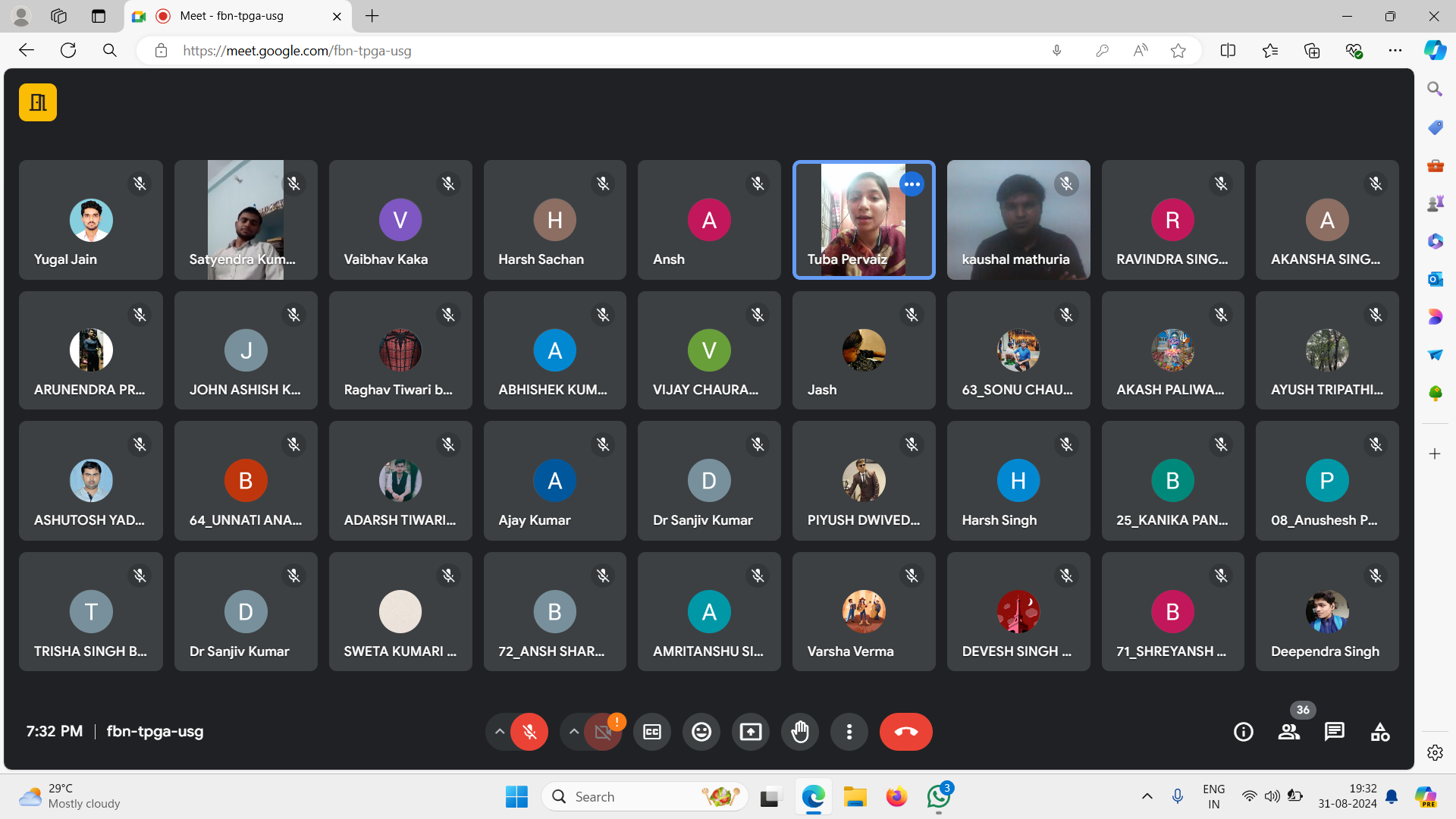
Task: Expand audio settings arrow beside microphone
Action: pos(499,732)
